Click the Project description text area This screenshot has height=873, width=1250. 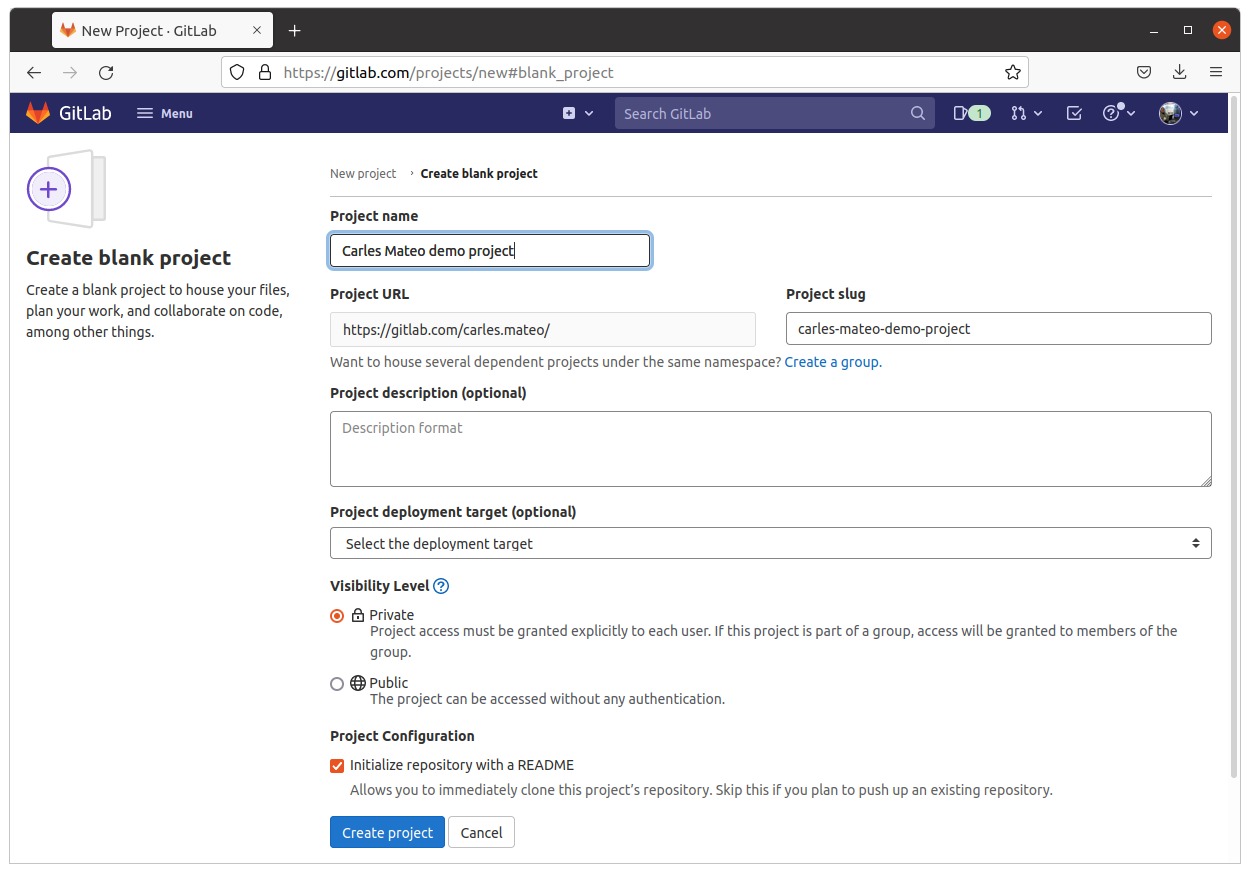click(771, 449)
